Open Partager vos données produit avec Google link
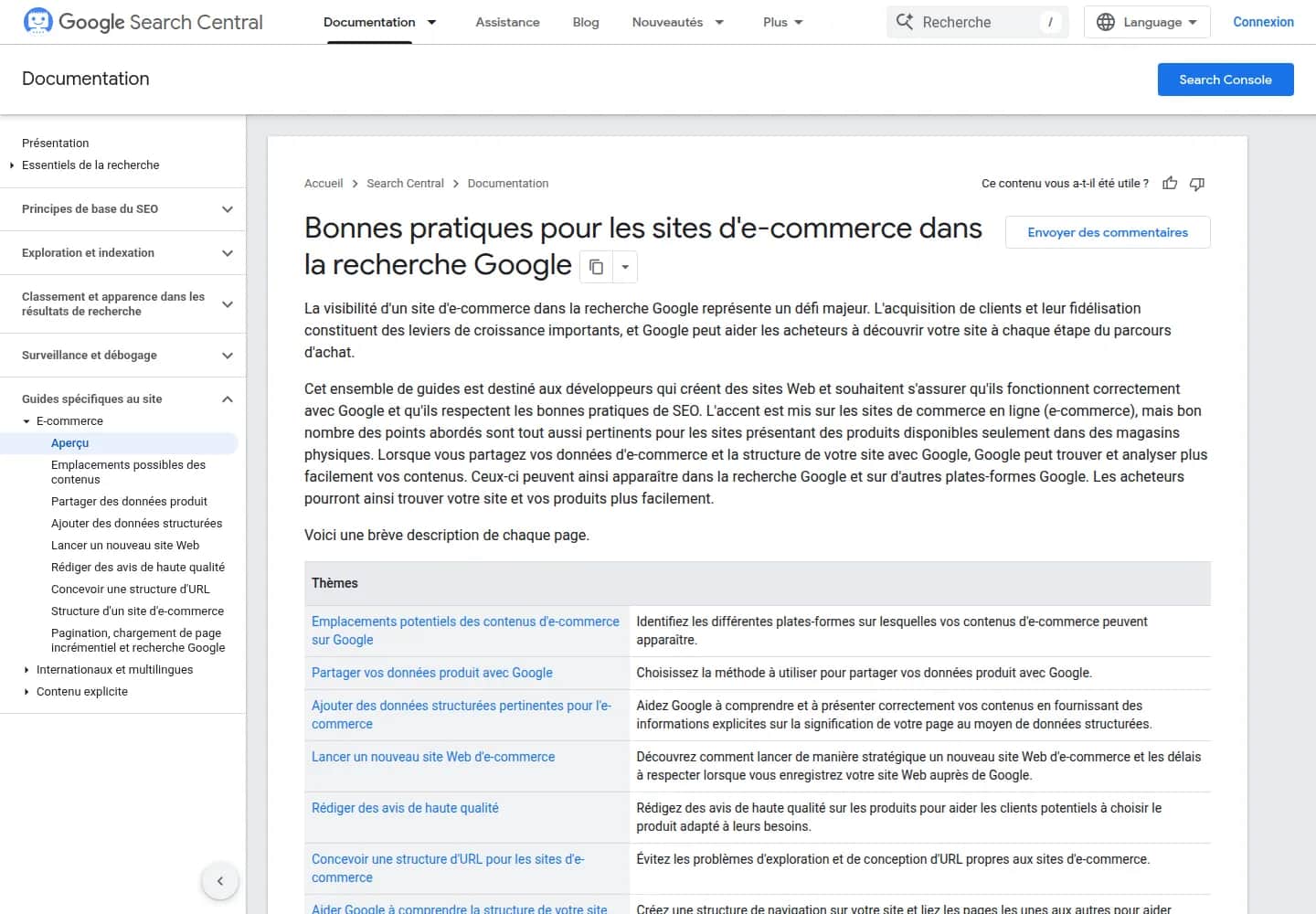This screenshot has height=914, width=1316. [432, 673]
